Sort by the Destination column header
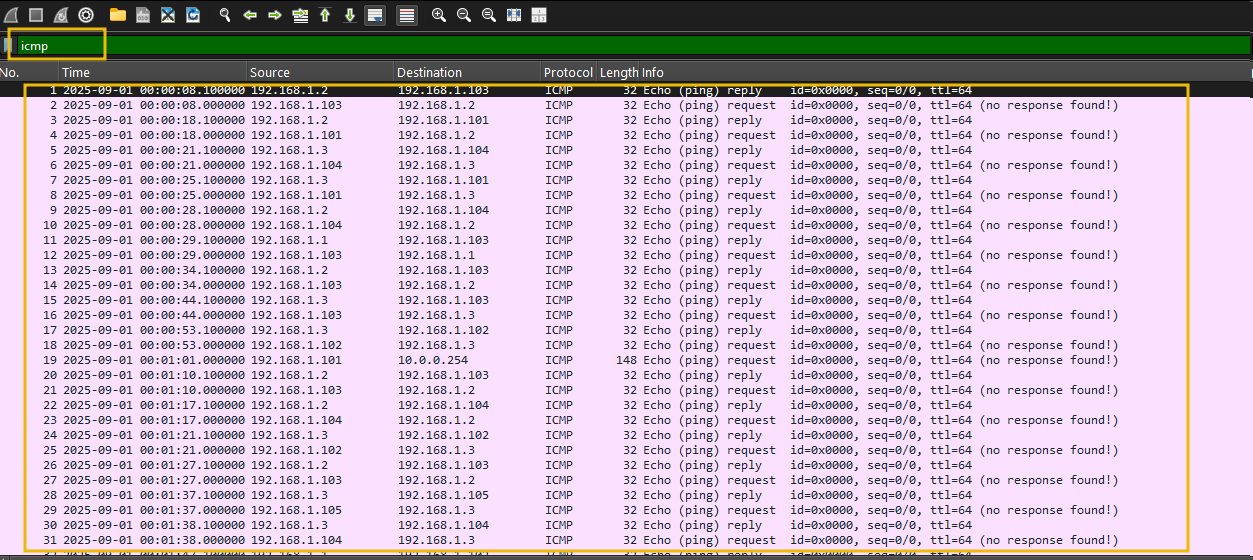 point(466,72)
